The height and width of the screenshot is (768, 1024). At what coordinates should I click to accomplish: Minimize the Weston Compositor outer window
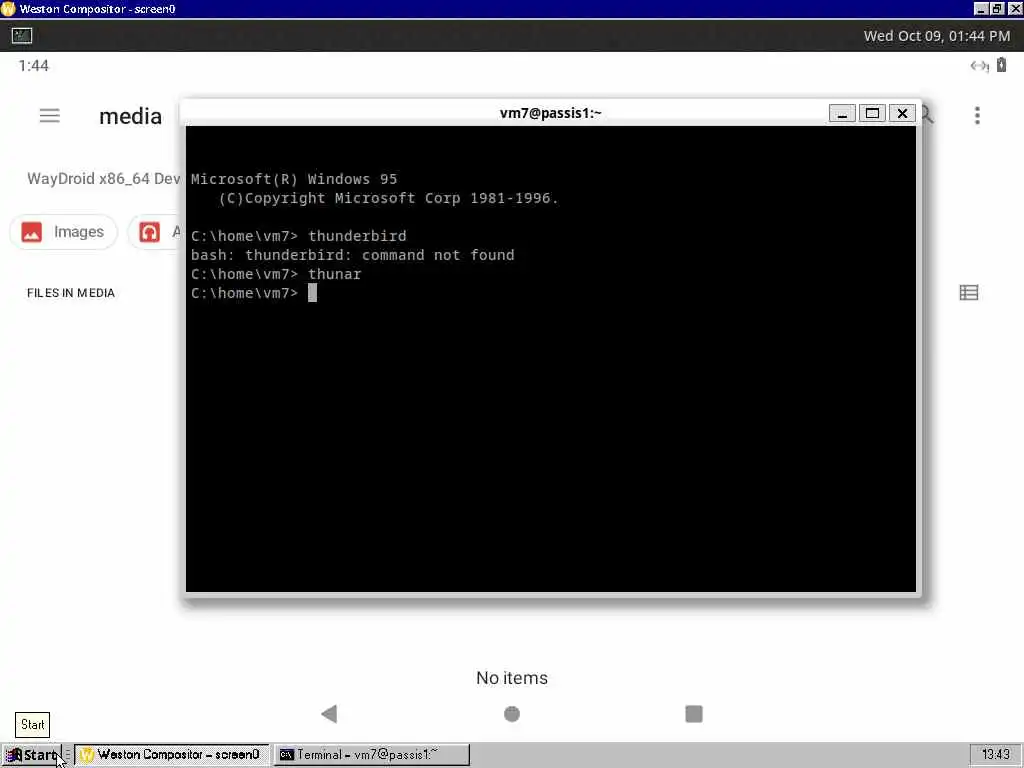coord(981,9)
